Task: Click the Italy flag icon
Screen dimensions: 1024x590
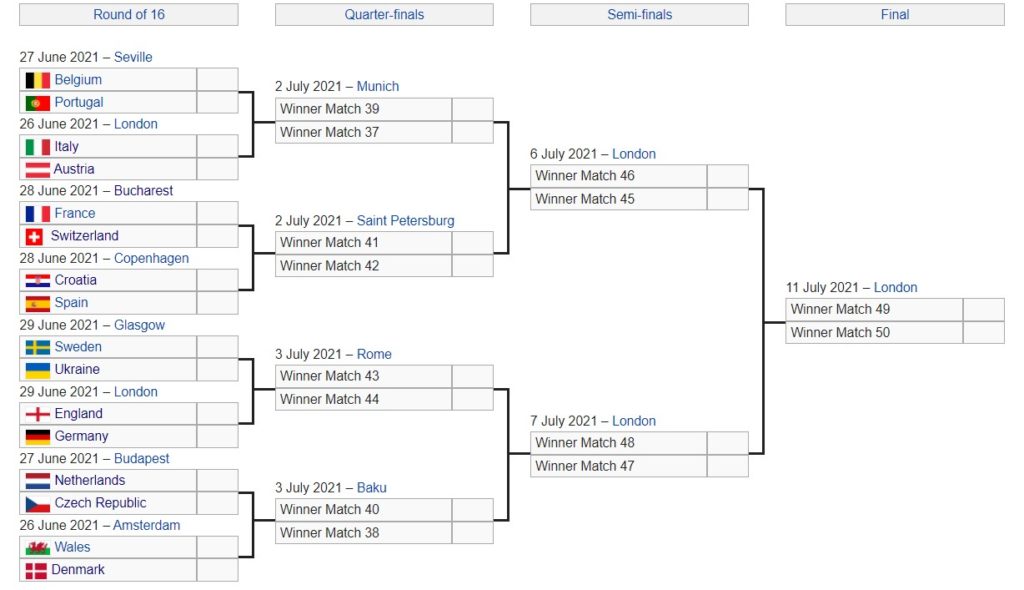Action: 38,147
